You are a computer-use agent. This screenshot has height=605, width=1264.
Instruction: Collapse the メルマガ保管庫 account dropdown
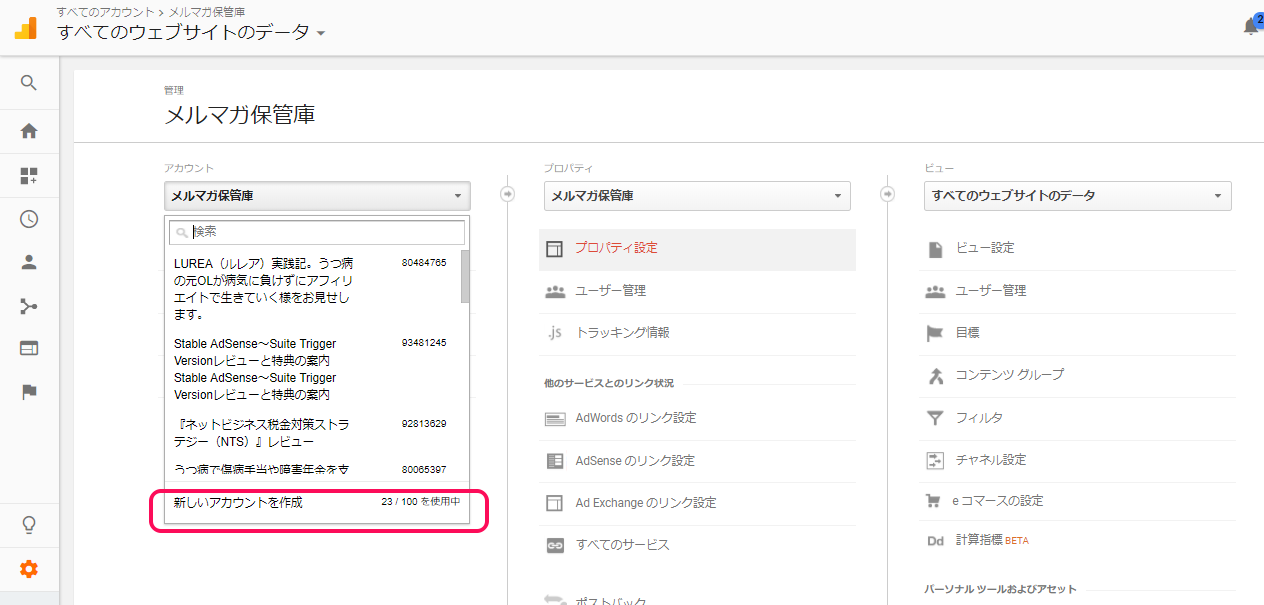(316, 196)
